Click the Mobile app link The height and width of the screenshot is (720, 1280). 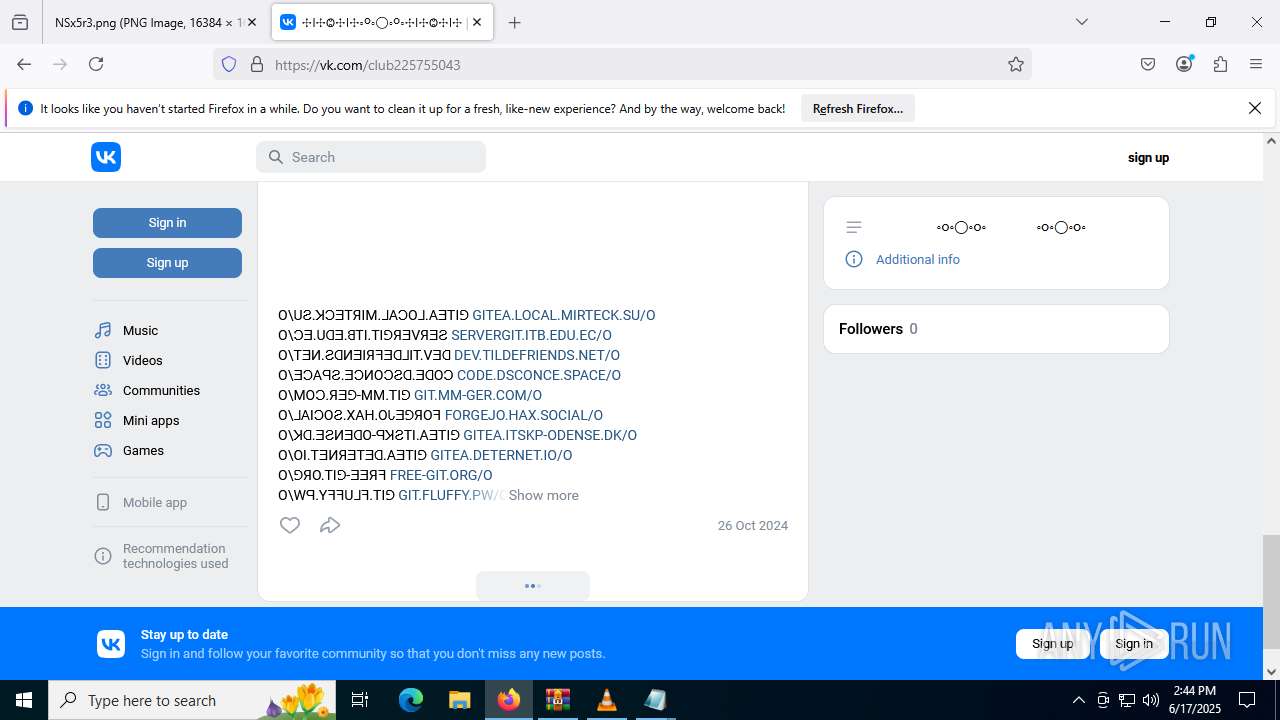coord(155,502)
